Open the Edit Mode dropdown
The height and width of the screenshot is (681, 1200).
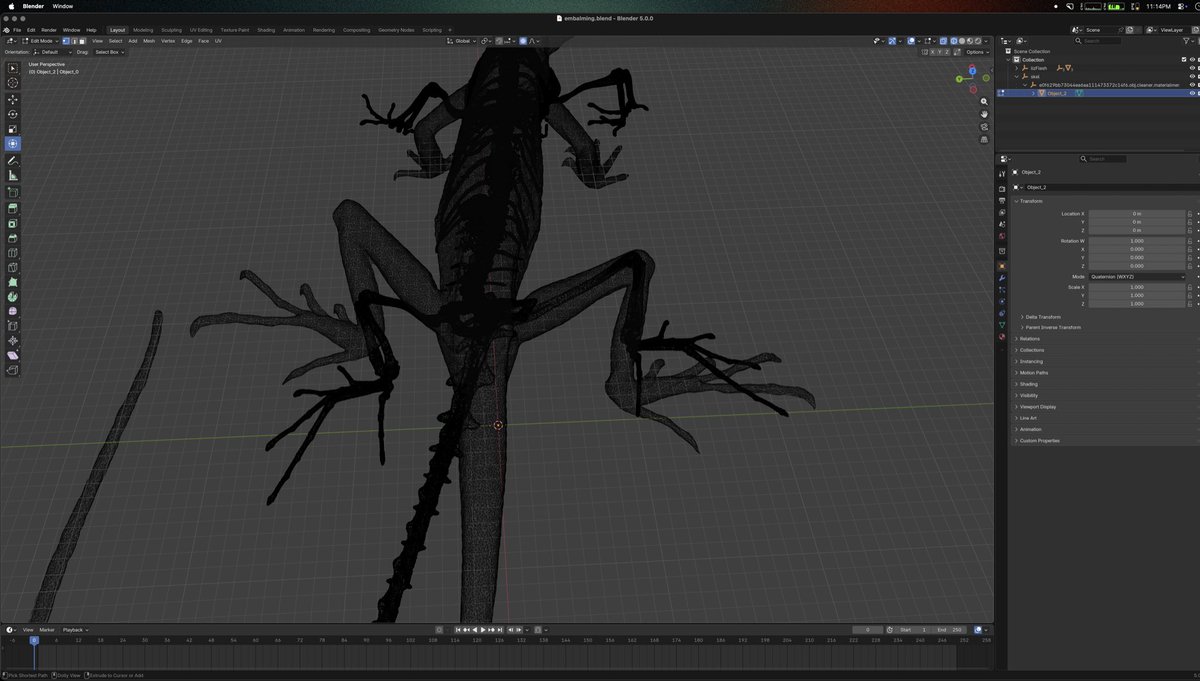point(40,41)
